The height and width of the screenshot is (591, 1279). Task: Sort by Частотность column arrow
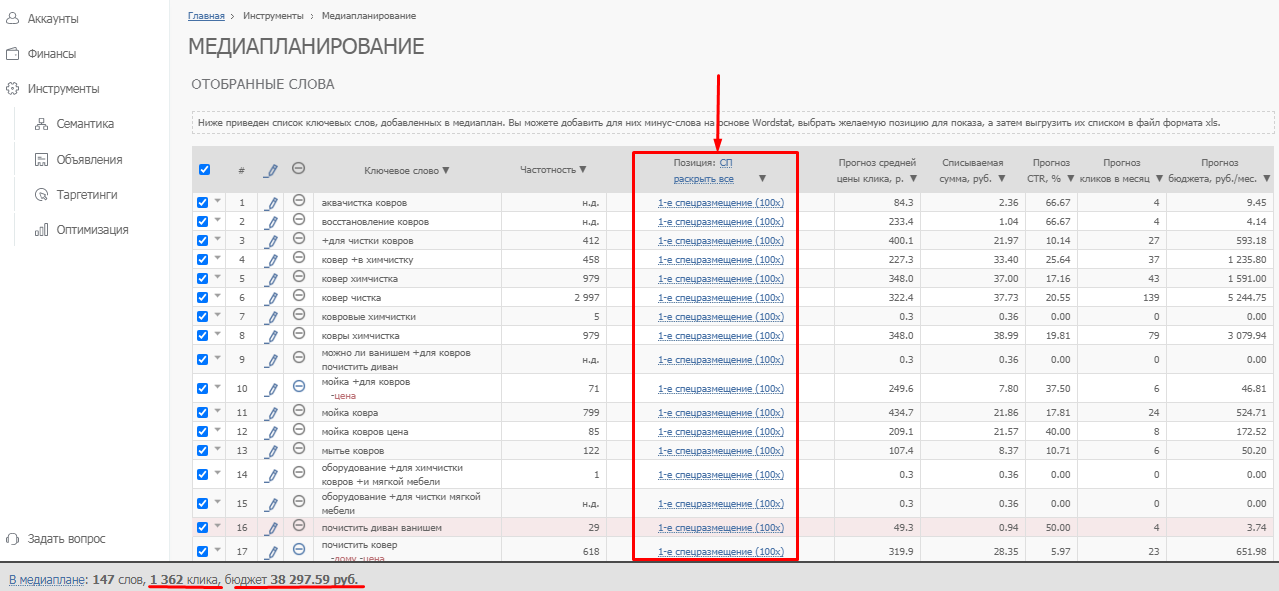(583, 170)
